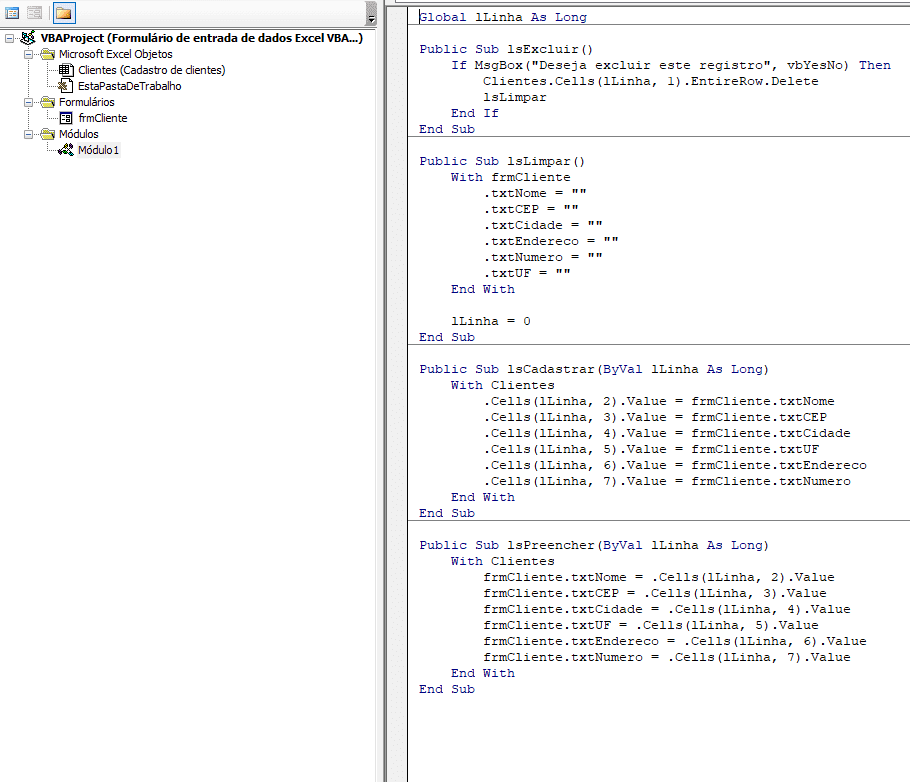
Task: Open toolbar options overflow arrow
Action: pyautogui.click(x=372, y=14)
